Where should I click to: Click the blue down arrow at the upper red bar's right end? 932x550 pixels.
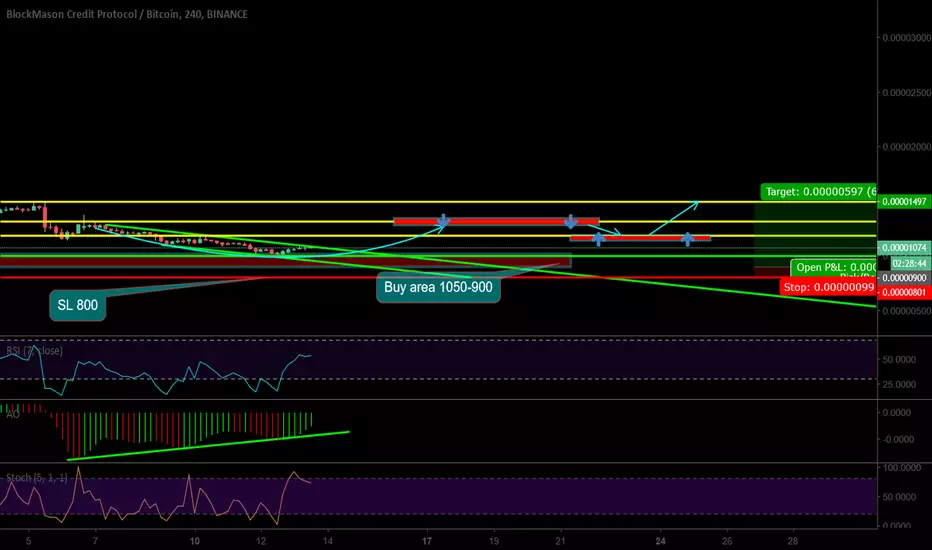tap(571, 222)
